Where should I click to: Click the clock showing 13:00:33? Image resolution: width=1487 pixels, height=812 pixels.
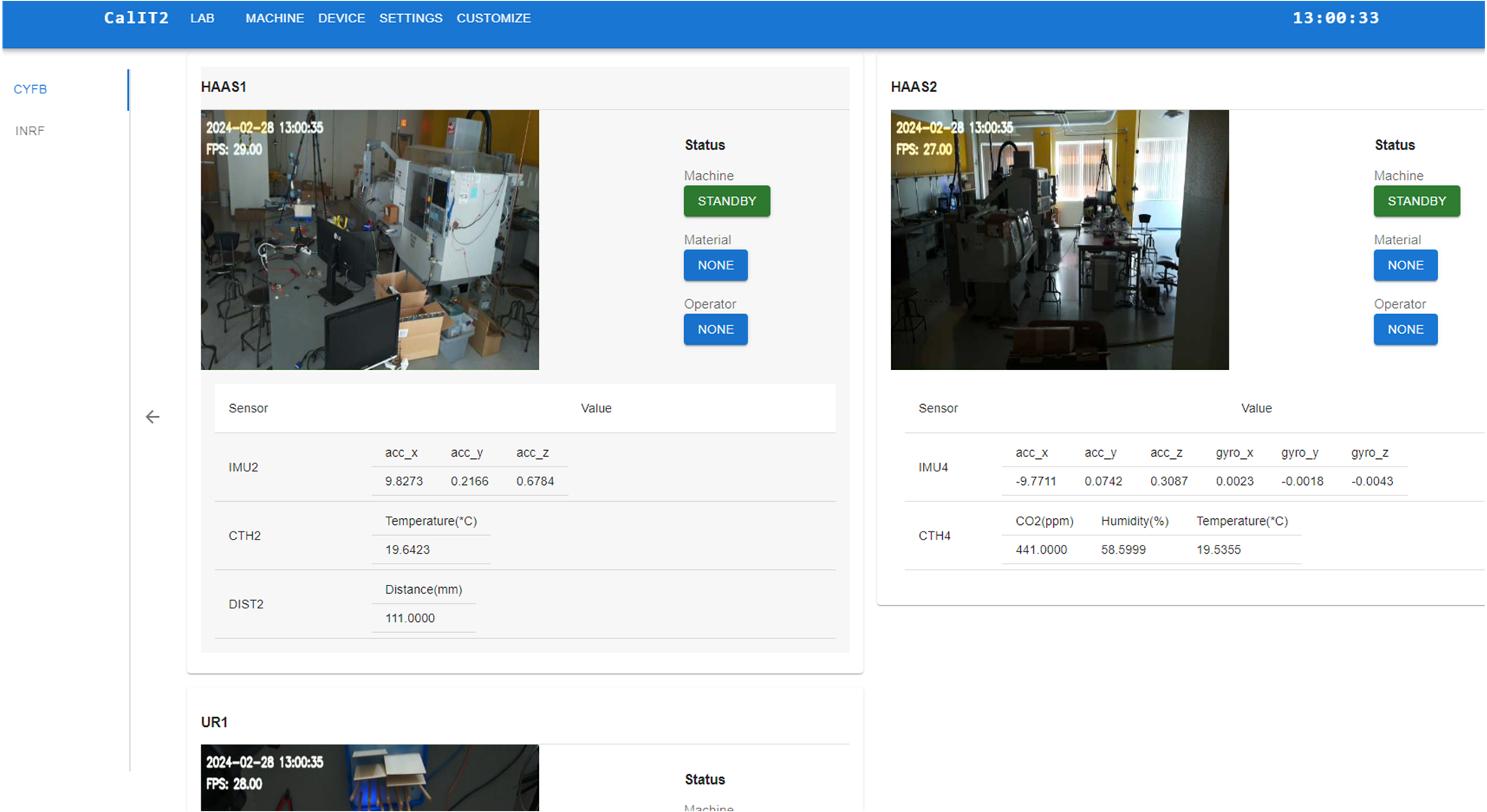(x=1336, y=19)
